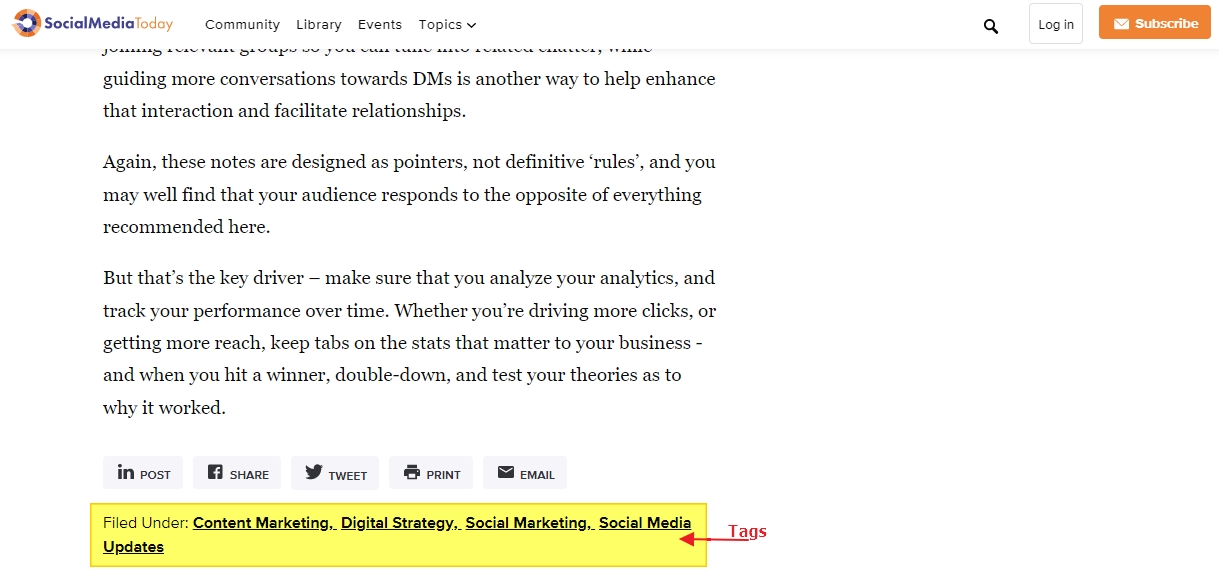Click the red Tags annotation label

pos(746,531)
